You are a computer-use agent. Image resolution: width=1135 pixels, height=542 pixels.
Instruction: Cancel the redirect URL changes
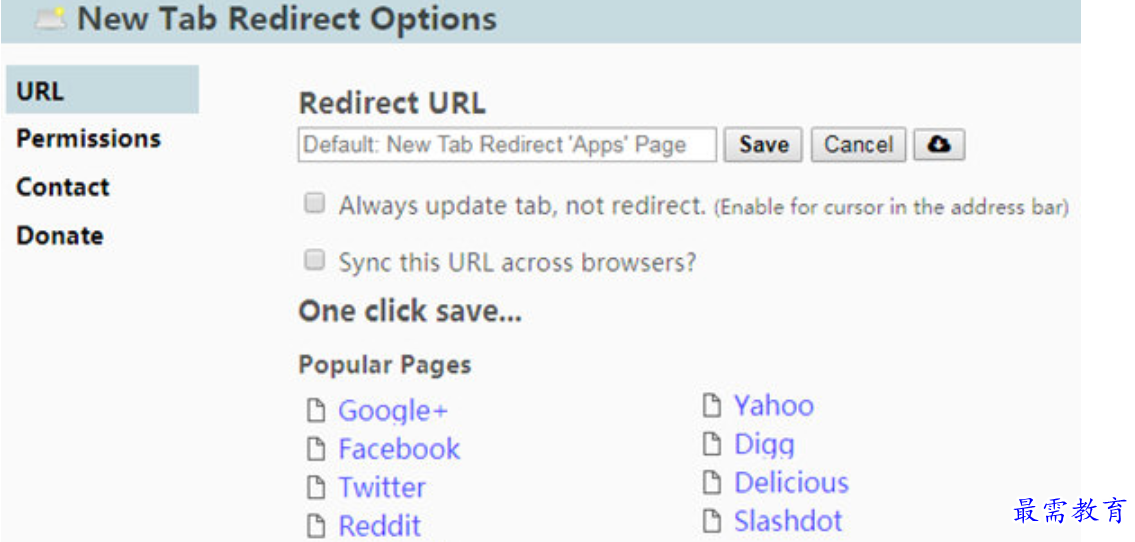858,145
